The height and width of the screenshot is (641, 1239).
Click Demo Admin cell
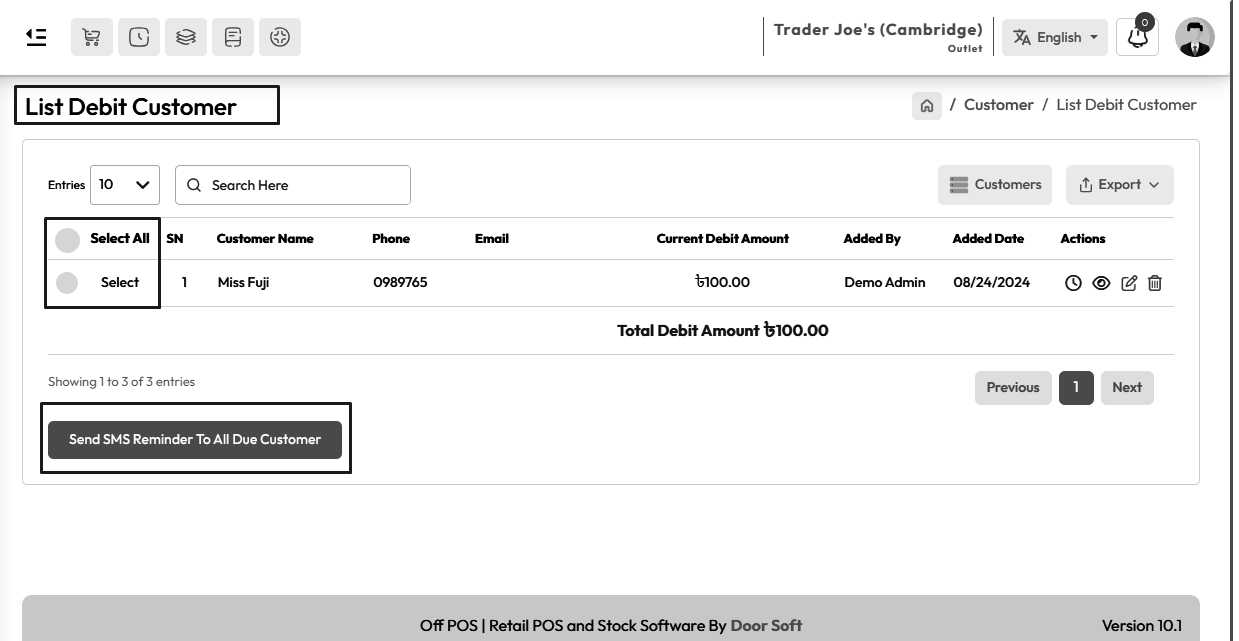(x=885, y=283)
